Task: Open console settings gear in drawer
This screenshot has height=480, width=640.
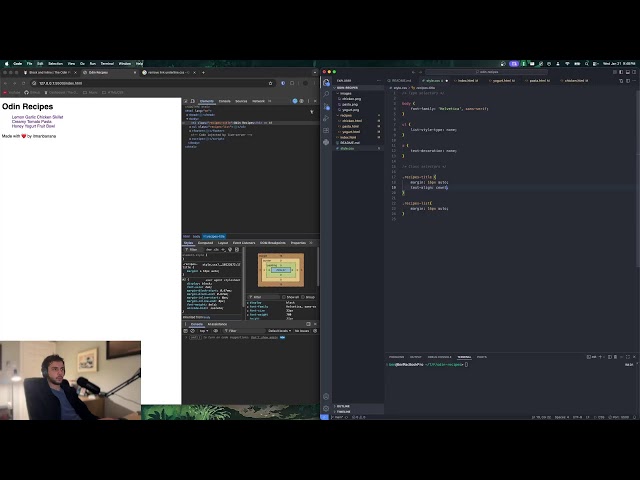Action: pyautogui.click(x=315, y=331)
